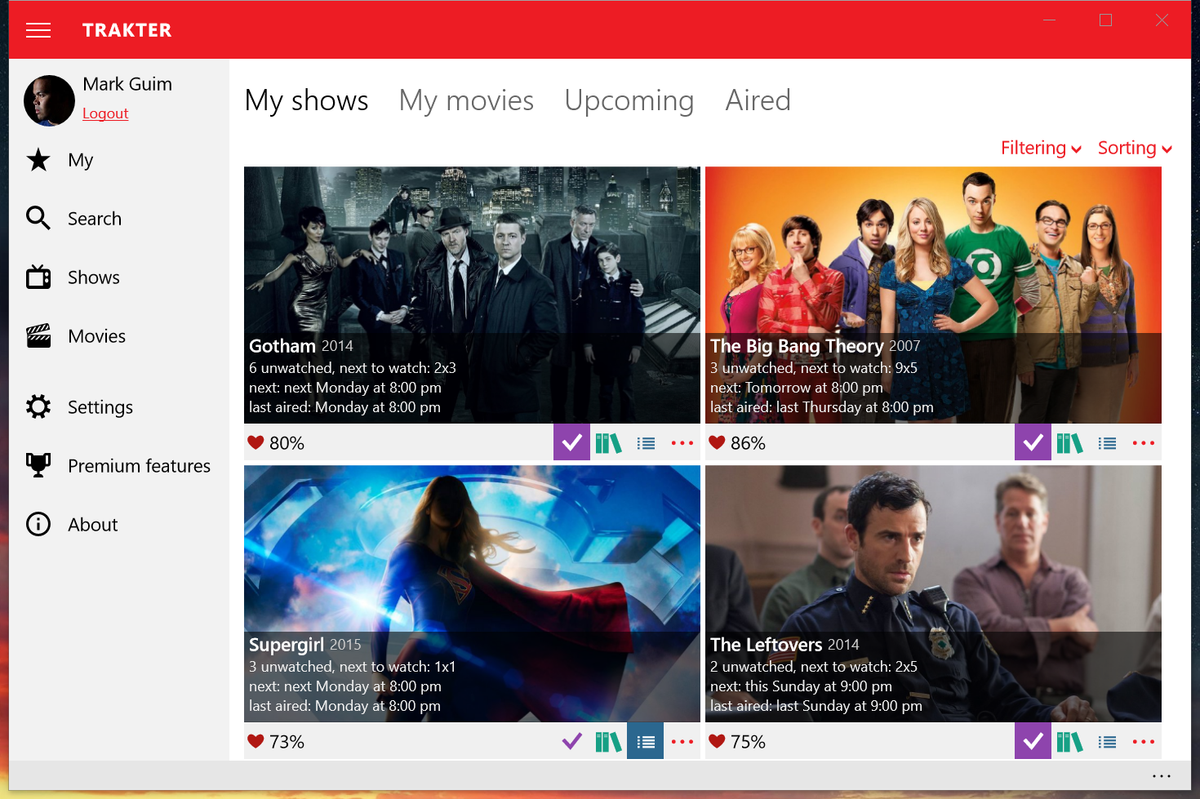The width and height of the screenshot is (1200, 799).
Task: Click Gotham's collection books icon
Action: click(x=608, y=443)
